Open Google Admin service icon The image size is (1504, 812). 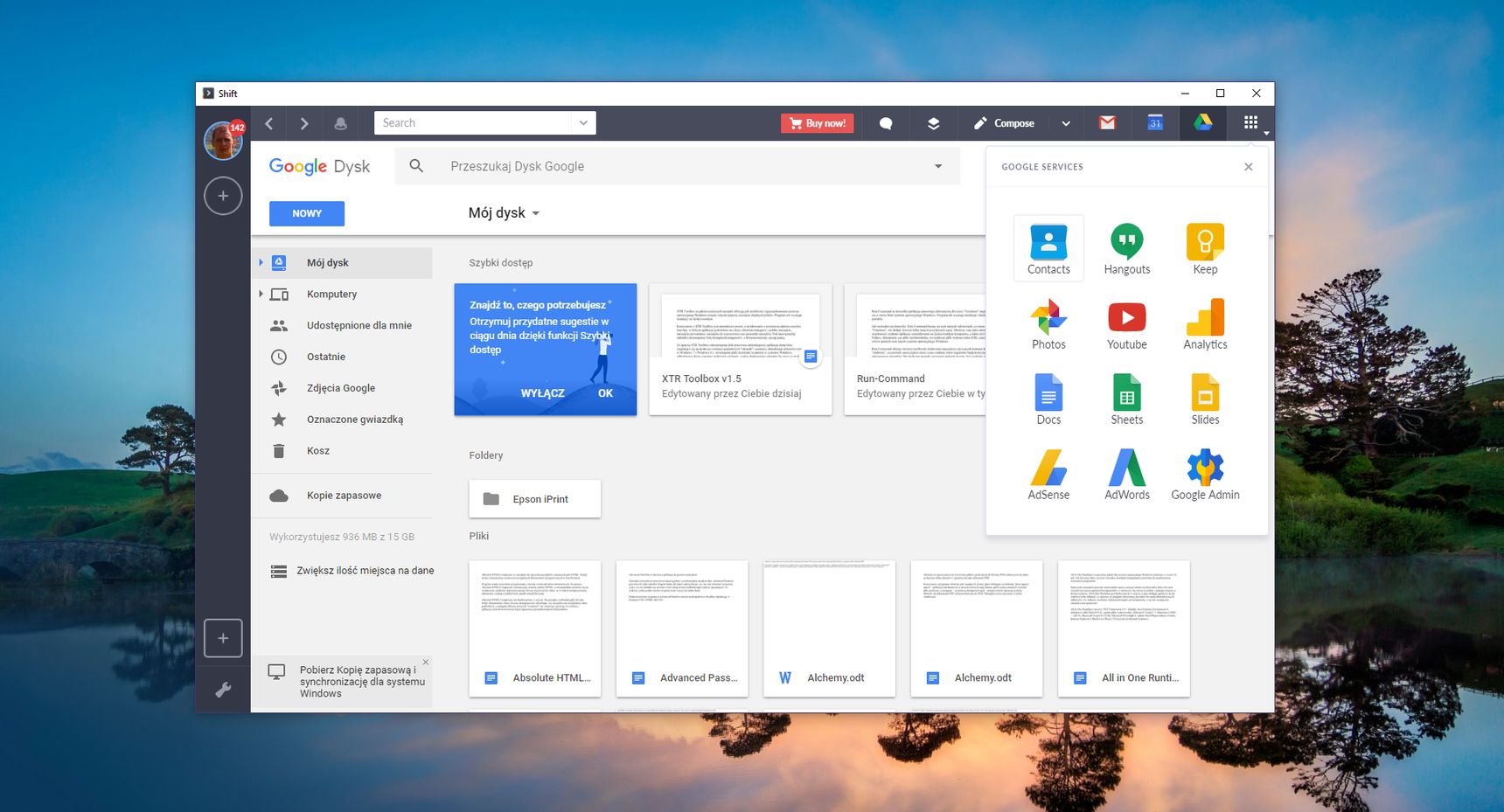(x=1205, y=475)
